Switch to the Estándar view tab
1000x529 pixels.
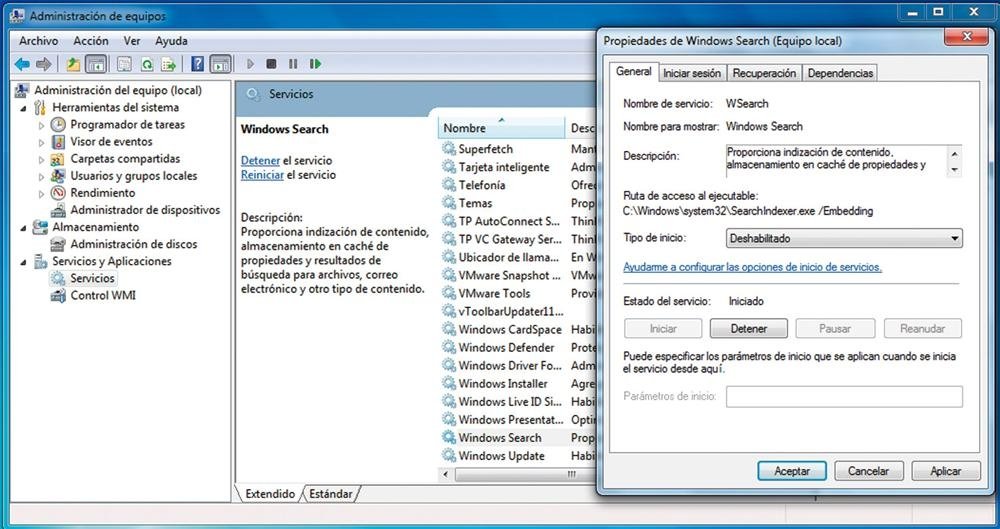tap(330, 494)
